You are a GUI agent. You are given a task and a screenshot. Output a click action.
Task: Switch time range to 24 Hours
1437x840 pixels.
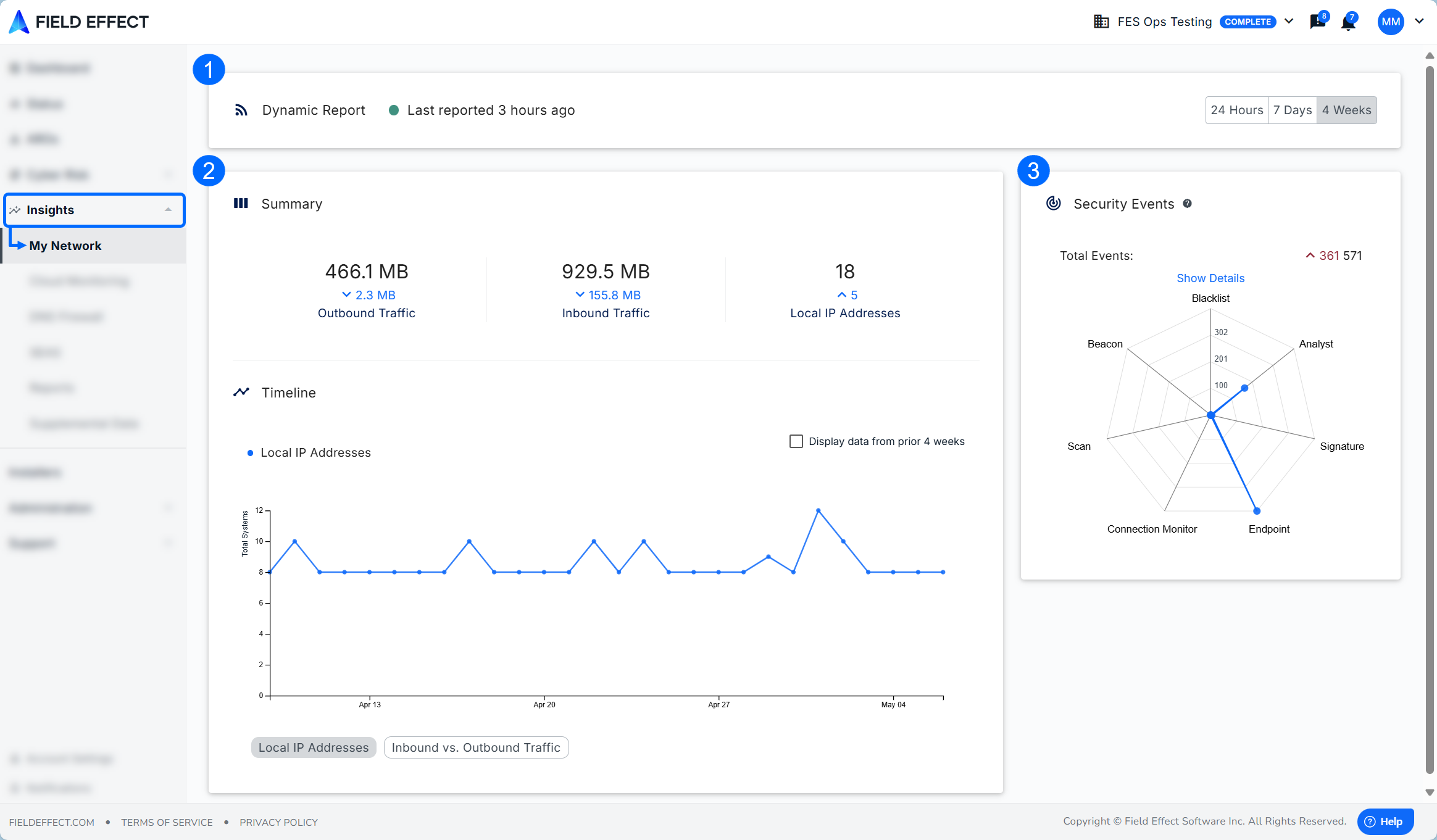(x=1236, y=110)
